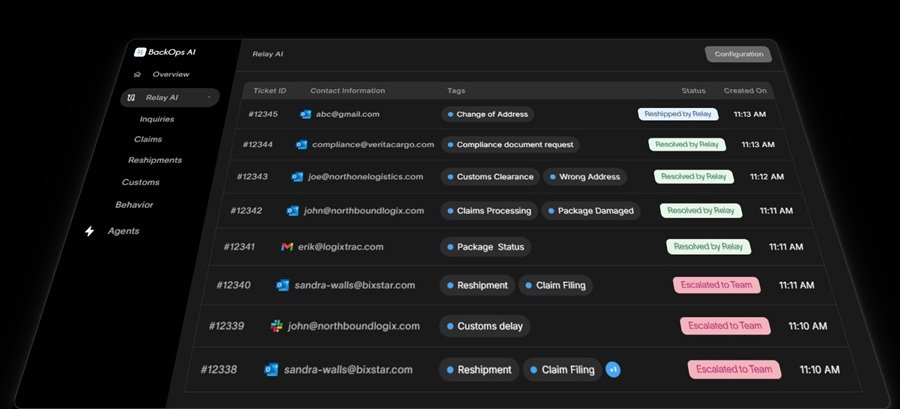Viewport: 900px width, 409px height.
Task: Click Escalated to Team badge on #12339
Action: coord(726,326)
